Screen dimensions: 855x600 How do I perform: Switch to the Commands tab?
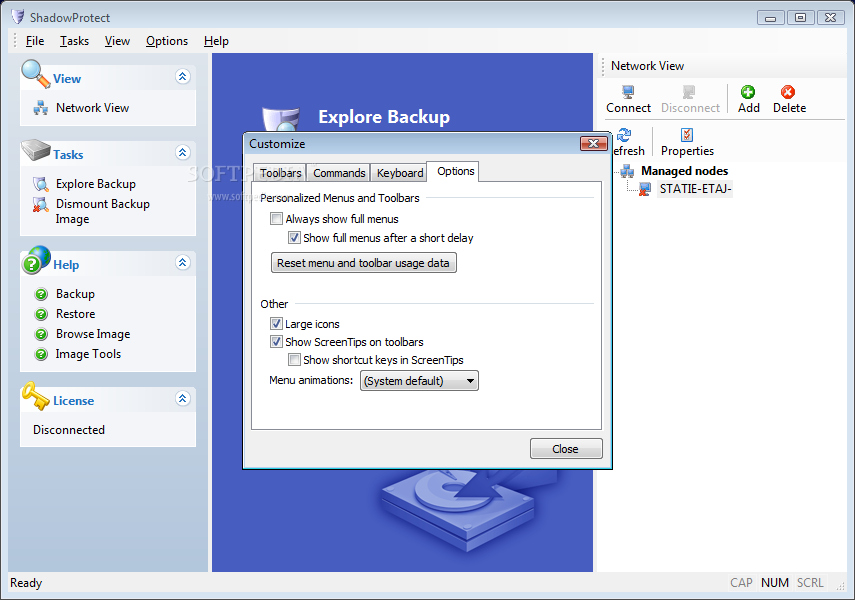[x=339, y=173]
